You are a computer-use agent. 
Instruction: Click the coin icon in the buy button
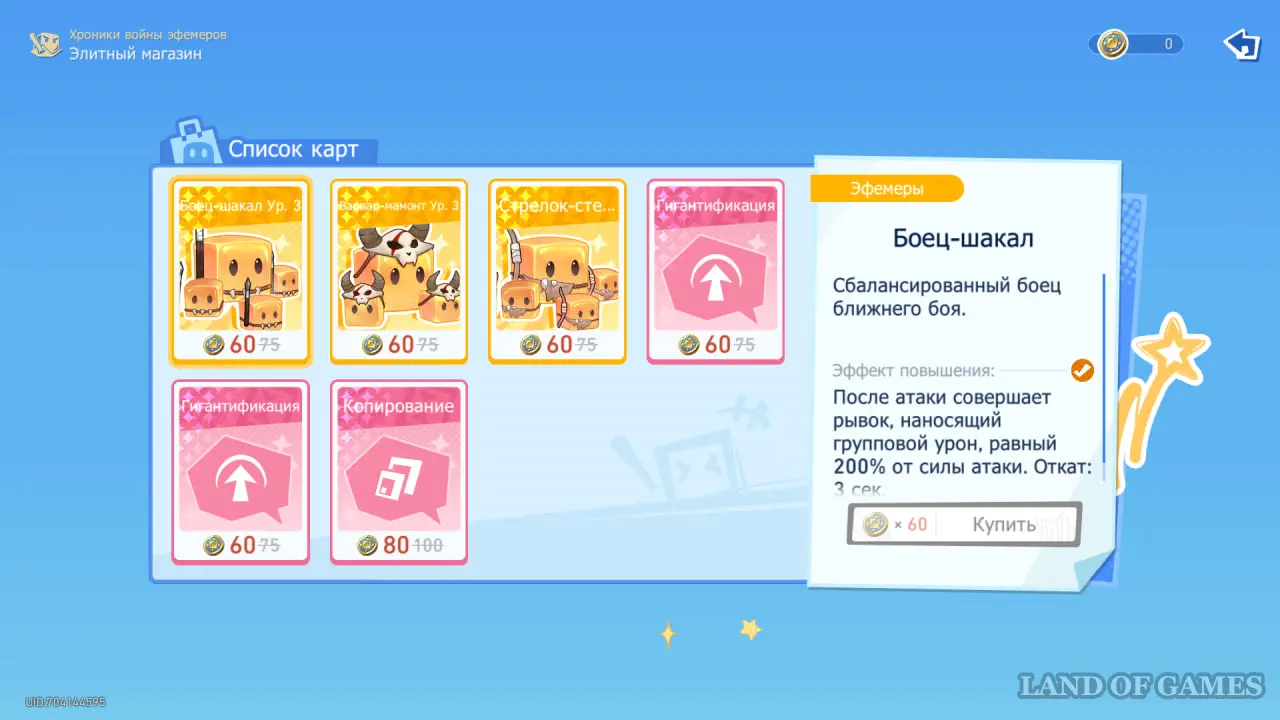coord(876,524)
